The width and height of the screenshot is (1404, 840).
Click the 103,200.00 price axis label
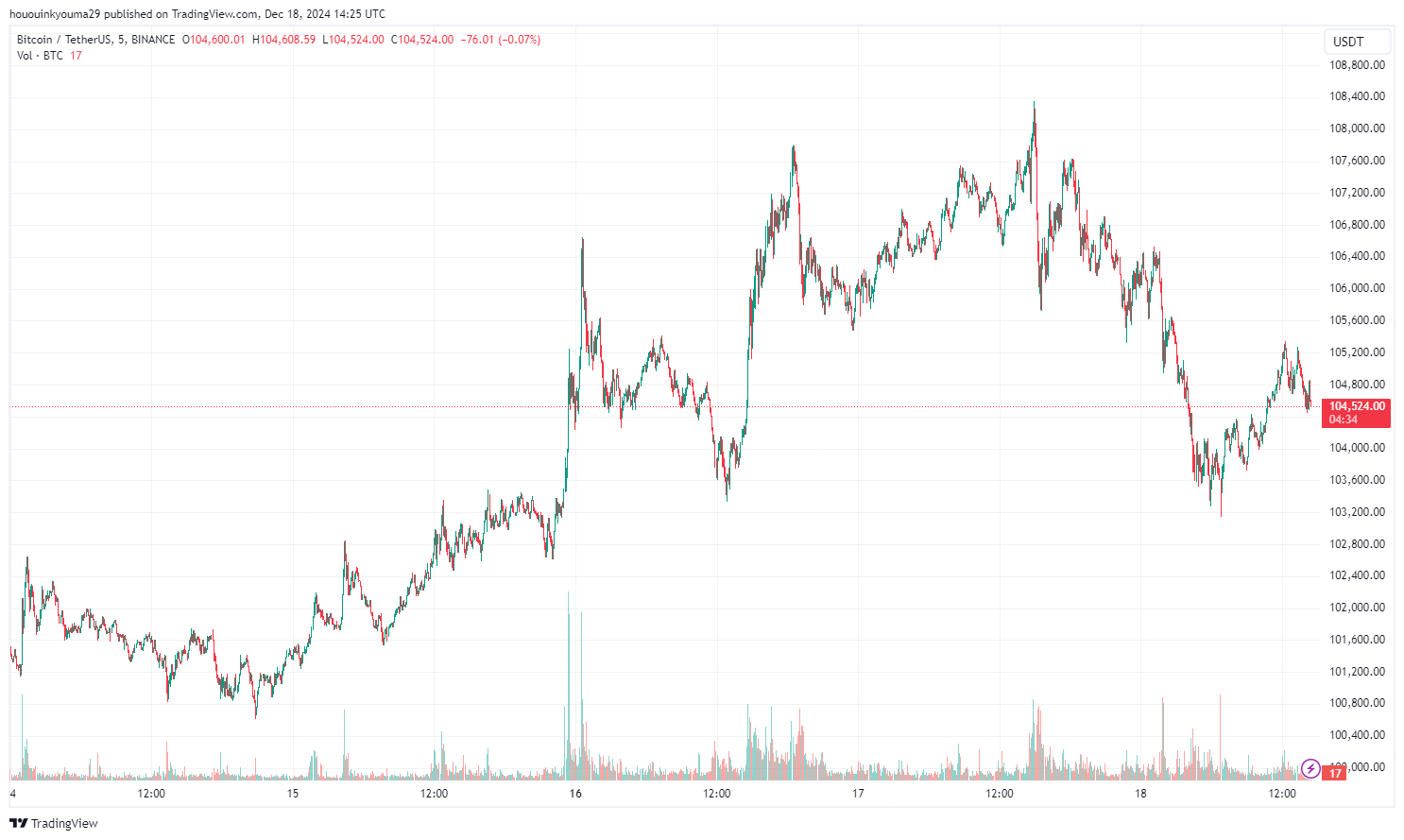pyautogui.click(x=1357, y=512)
